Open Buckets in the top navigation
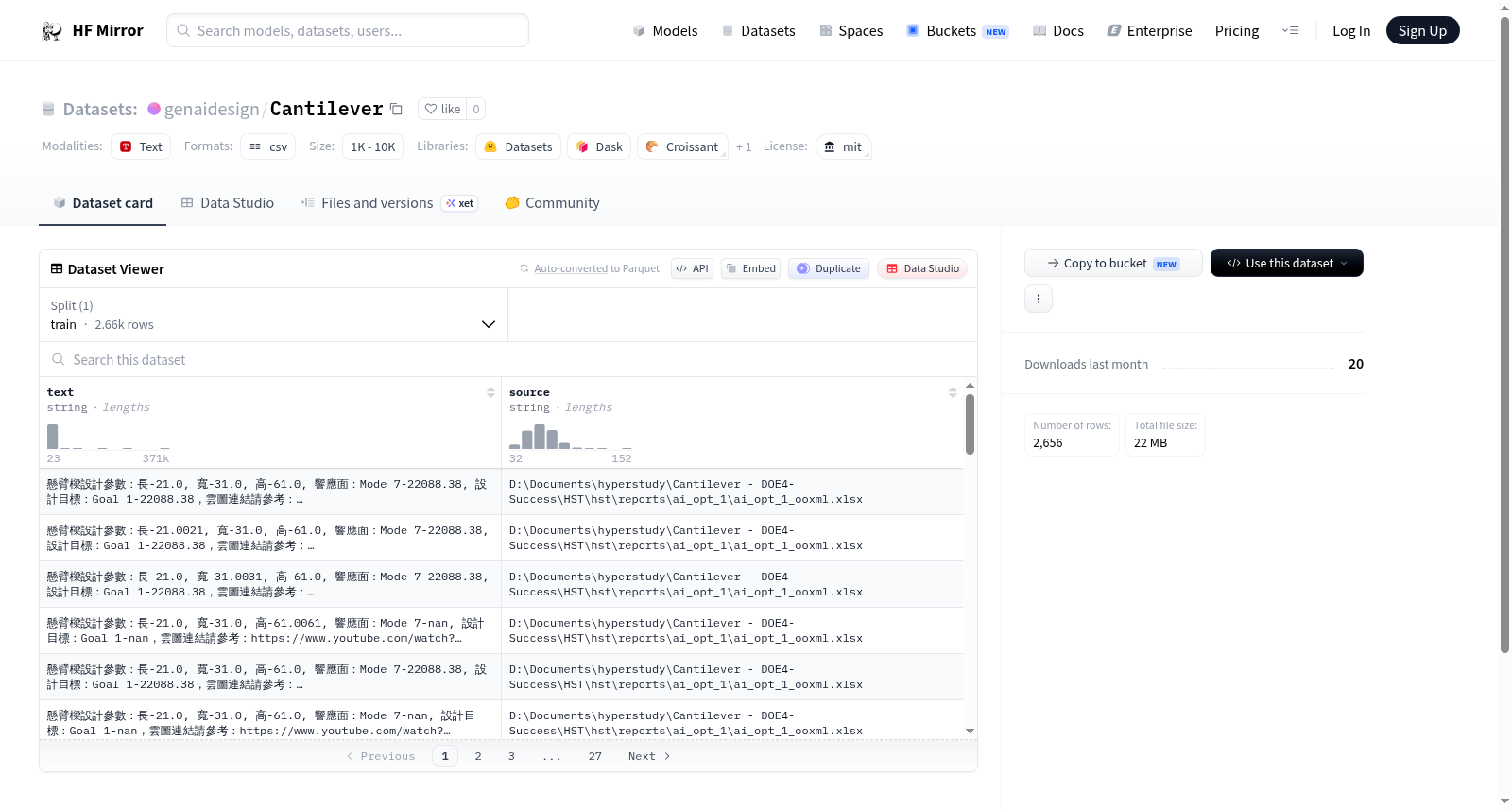 click(x=957, y=31)
